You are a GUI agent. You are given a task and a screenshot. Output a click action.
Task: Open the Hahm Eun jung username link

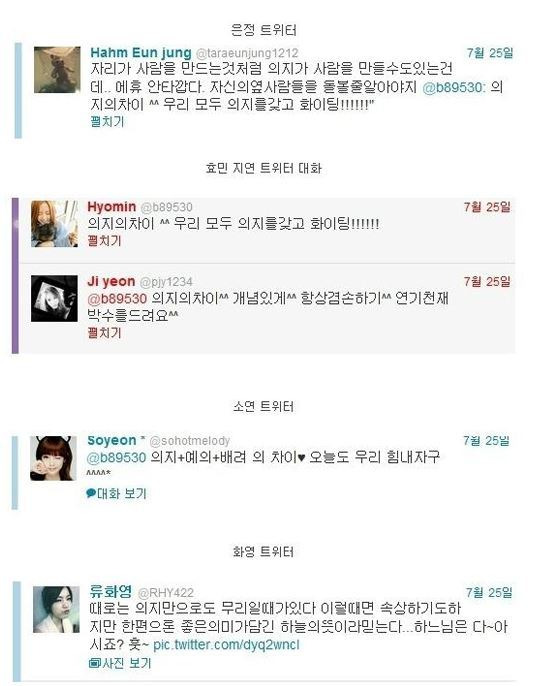tap(141, 52)
